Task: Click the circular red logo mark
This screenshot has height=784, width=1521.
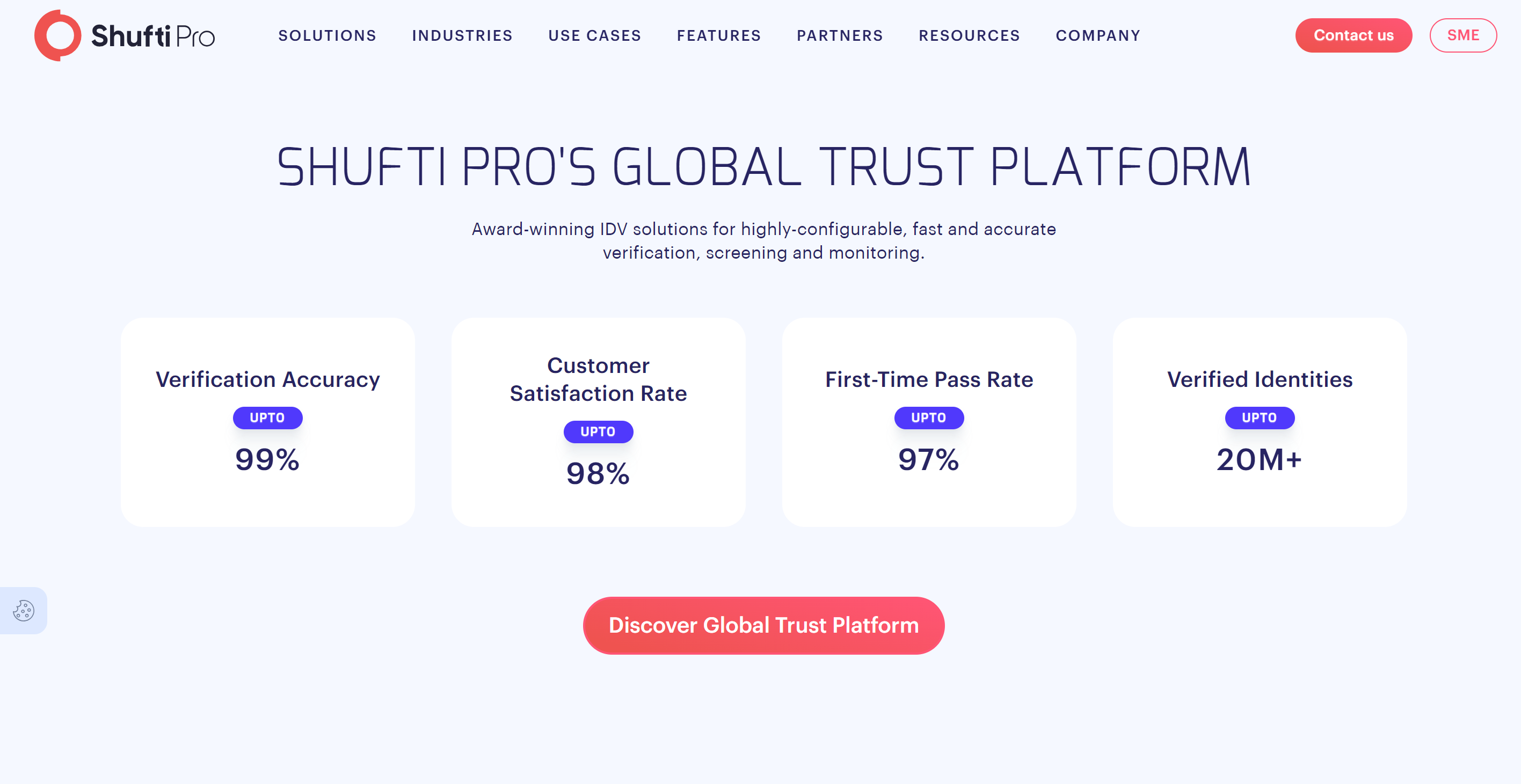Action: point(58,35)
